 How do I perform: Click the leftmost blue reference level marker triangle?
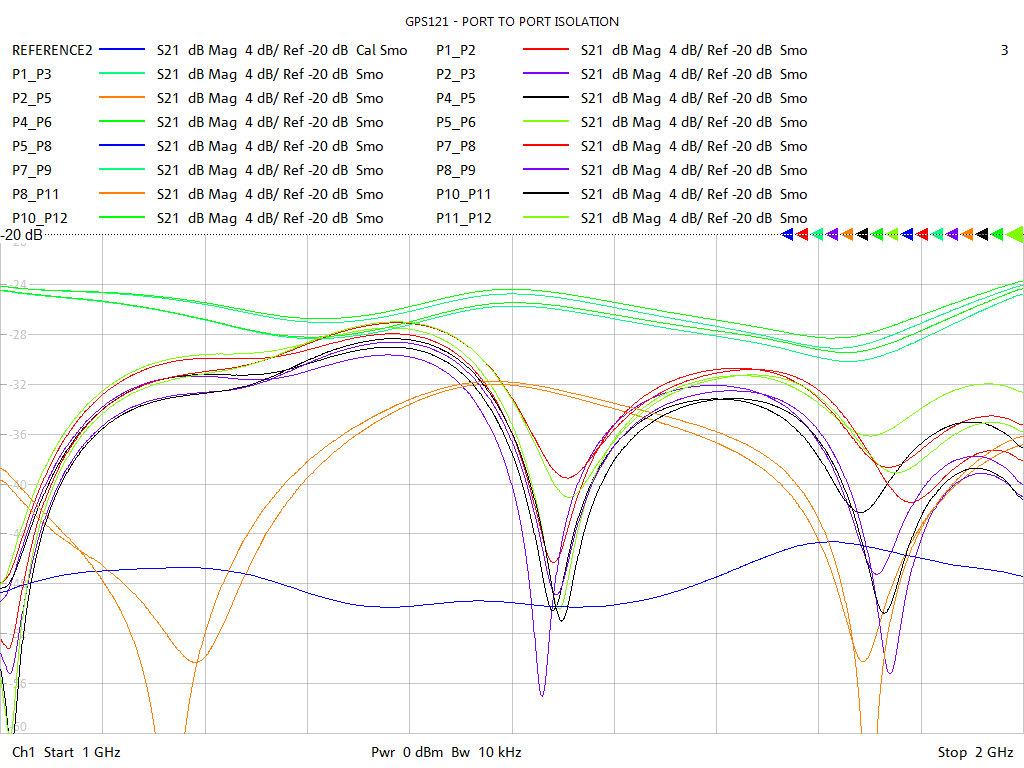click(x=788, y=234)
